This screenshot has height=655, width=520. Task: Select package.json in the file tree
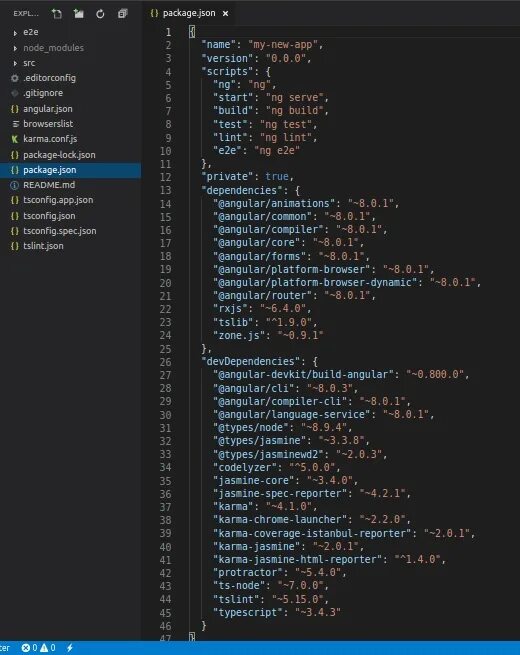(x=71, y=170)
